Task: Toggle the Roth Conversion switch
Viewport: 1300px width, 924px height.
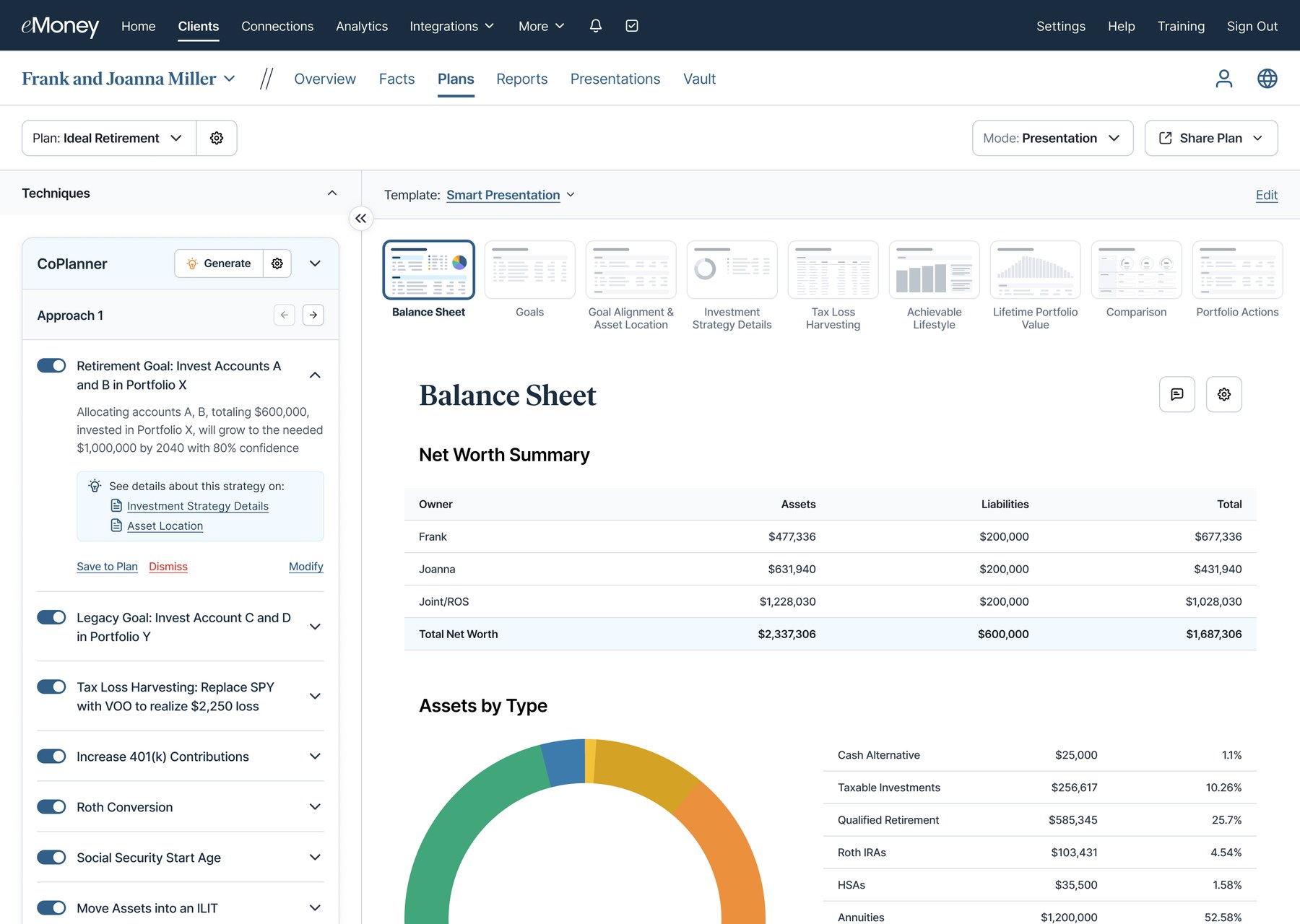Action: (x=51, y=806)
